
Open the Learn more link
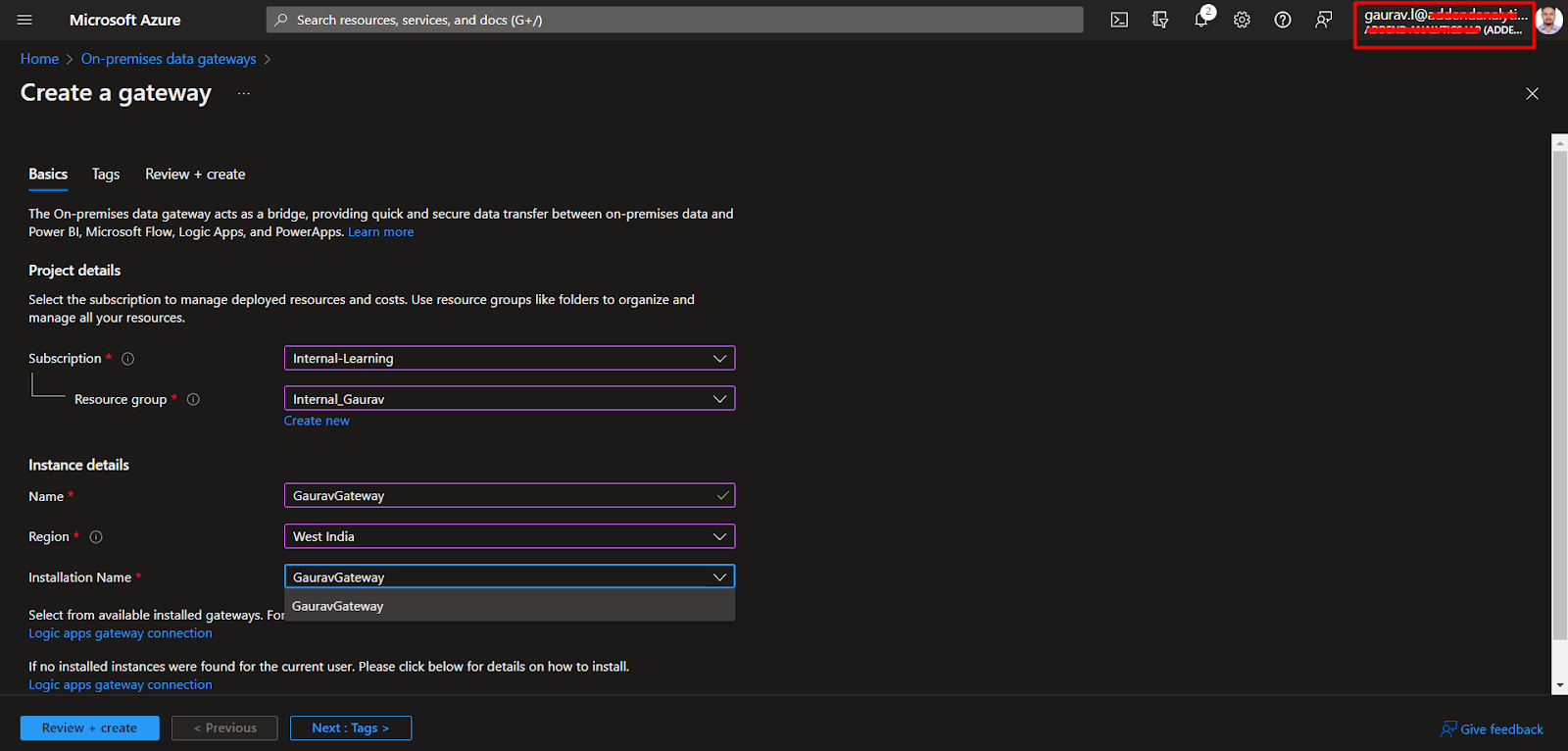pos(380,232)
